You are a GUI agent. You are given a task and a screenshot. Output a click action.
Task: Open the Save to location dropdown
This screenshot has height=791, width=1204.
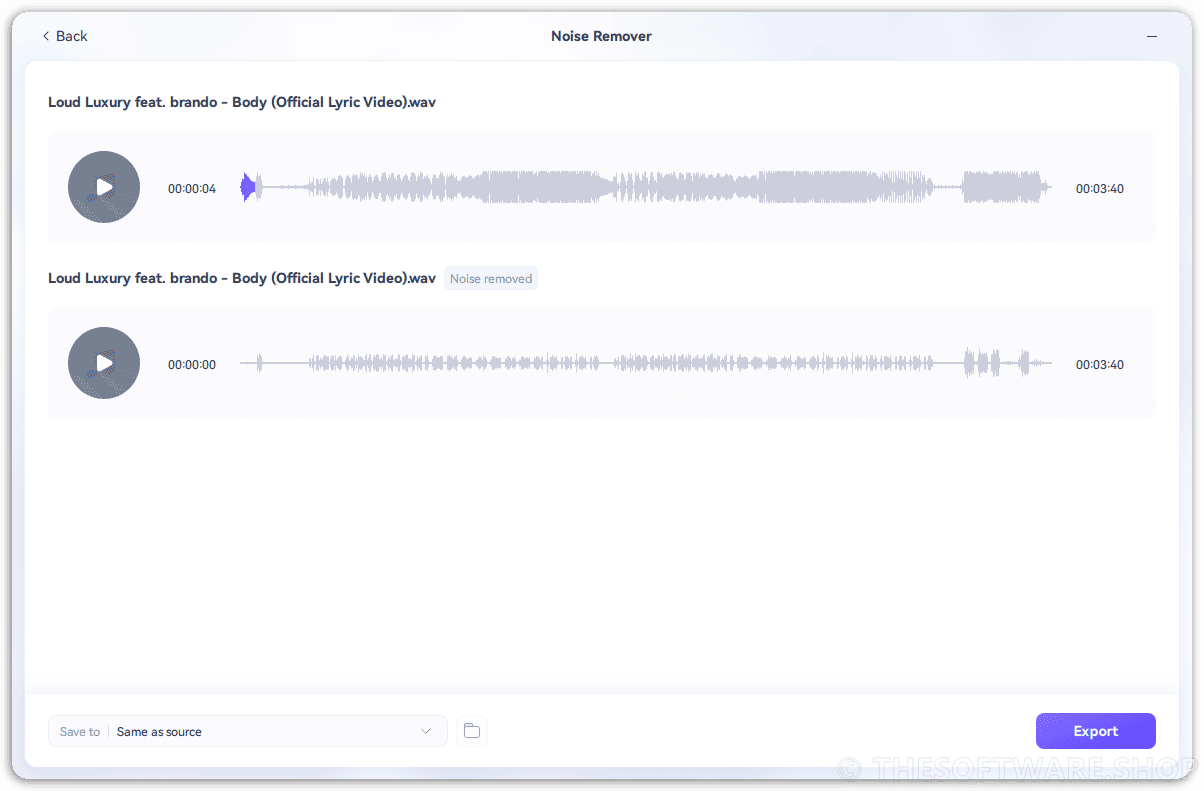point(248,731)
